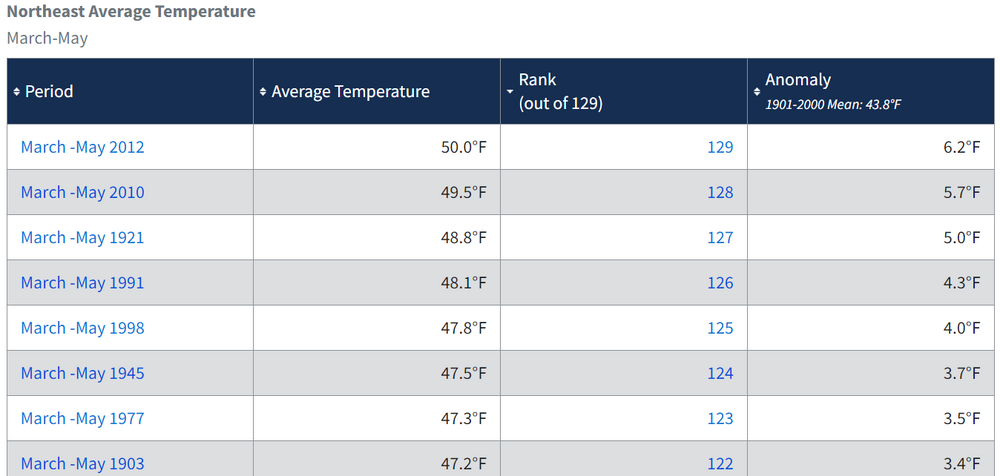Open March-May 1945 period link
Image resolution: width=1000 pixels, height=476 pixels.
(82, 373)
